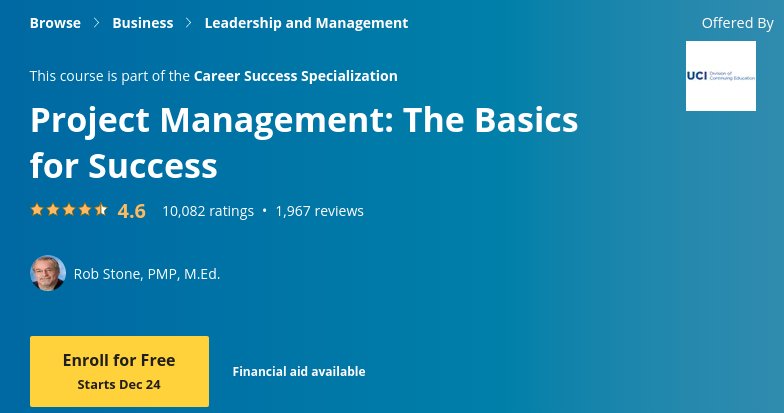784x413 pixels.
Task: Open instructor Rob Stone, PMP, M.Ed. name
Action: (x=147, y=274)
